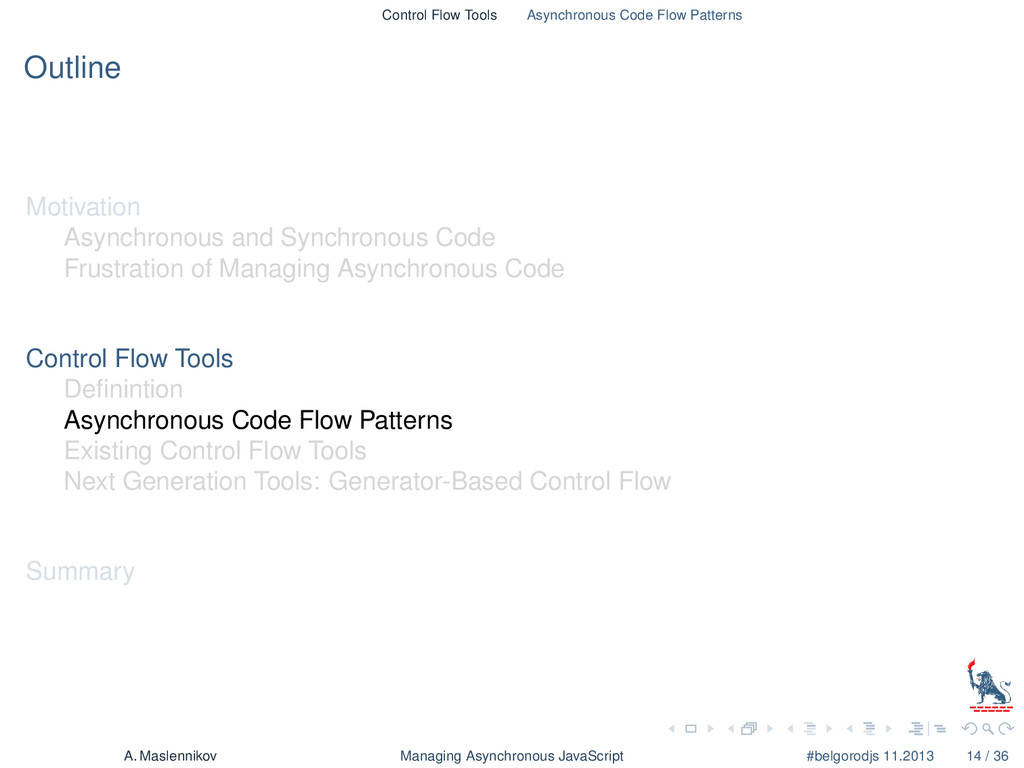Open Asynchronous Code Flow Patterns header tab

coord(634,15)
